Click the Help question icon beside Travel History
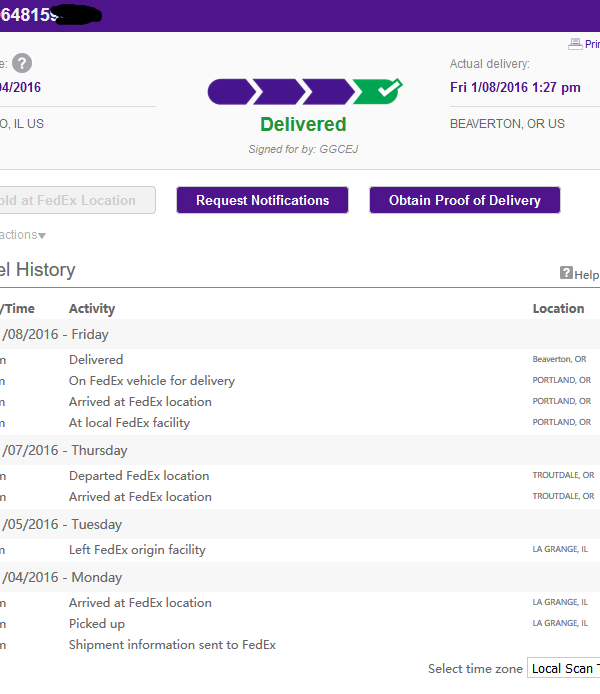Screen dimensions: 600x694 point(566,273)
